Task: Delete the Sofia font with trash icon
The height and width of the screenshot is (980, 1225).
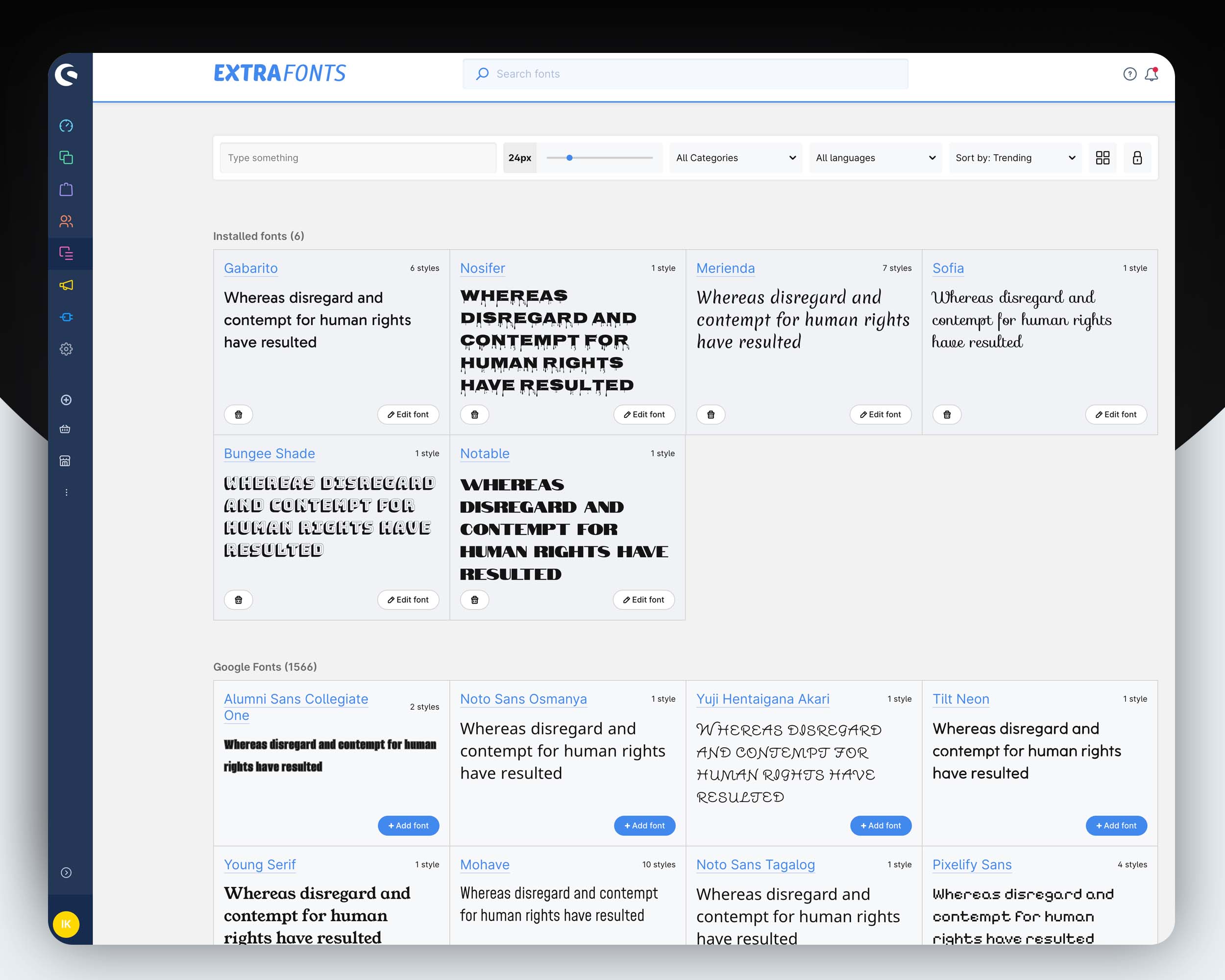Action: [947, 415]
